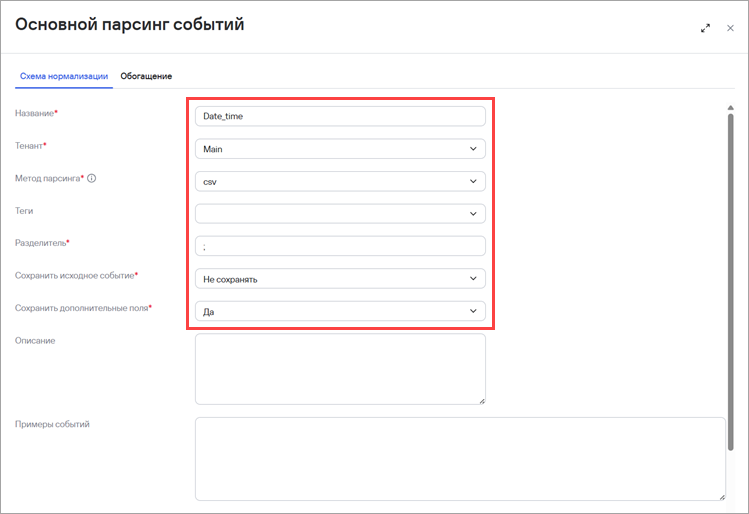Viewport: 749px width, 514px height.
Task: Click the info icon beside Метод парсинга
Action: [x=92, y=178]
